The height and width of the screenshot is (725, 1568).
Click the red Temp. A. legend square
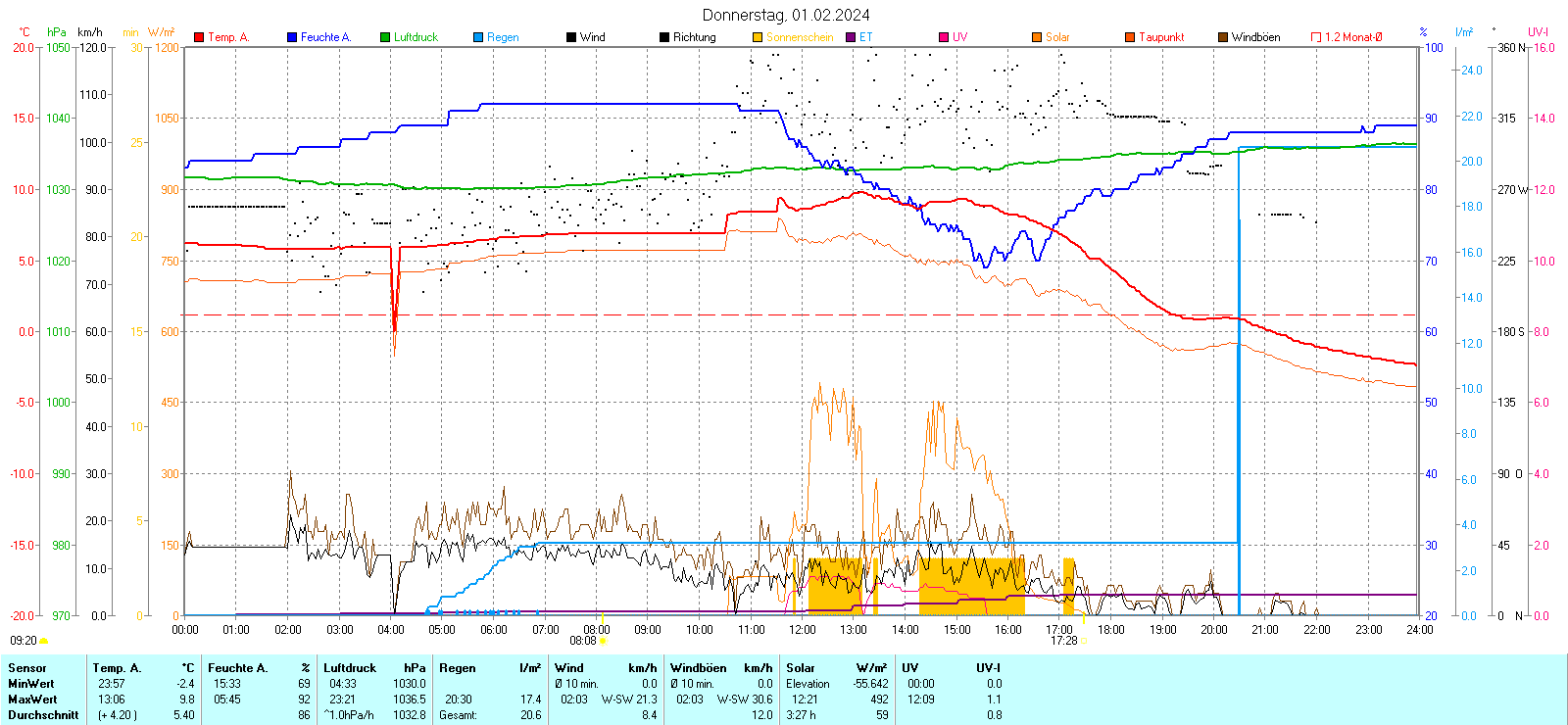tap(199, 37)
